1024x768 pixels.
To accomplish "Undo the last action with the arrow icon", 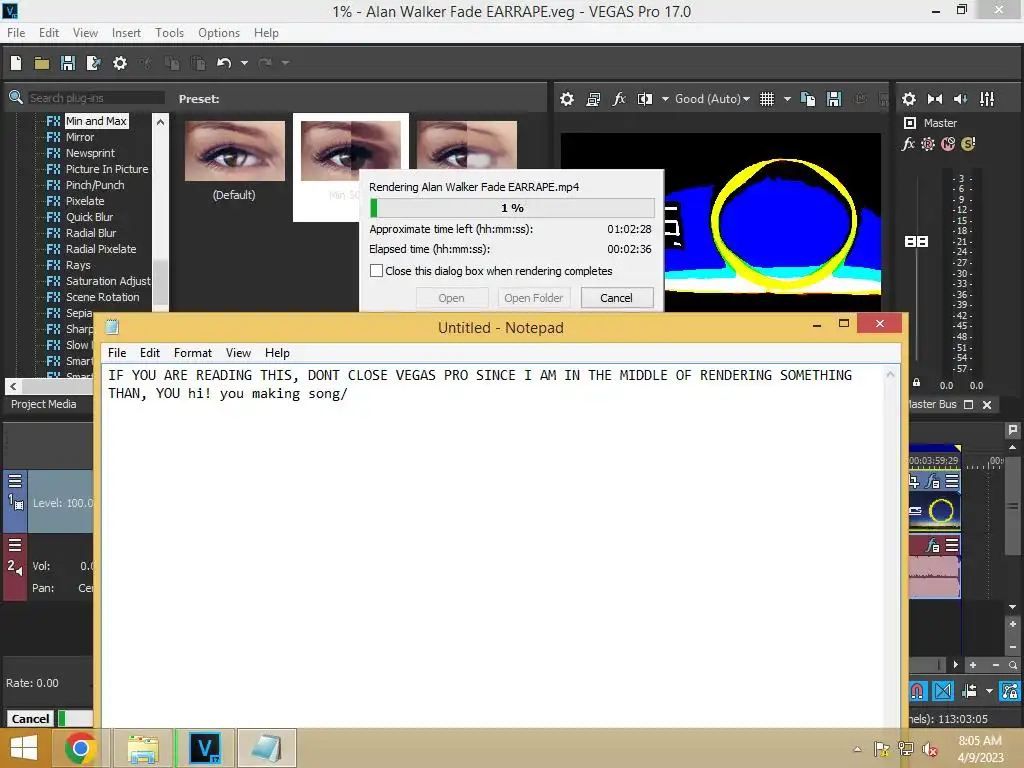I will click(x=224, y=63).
